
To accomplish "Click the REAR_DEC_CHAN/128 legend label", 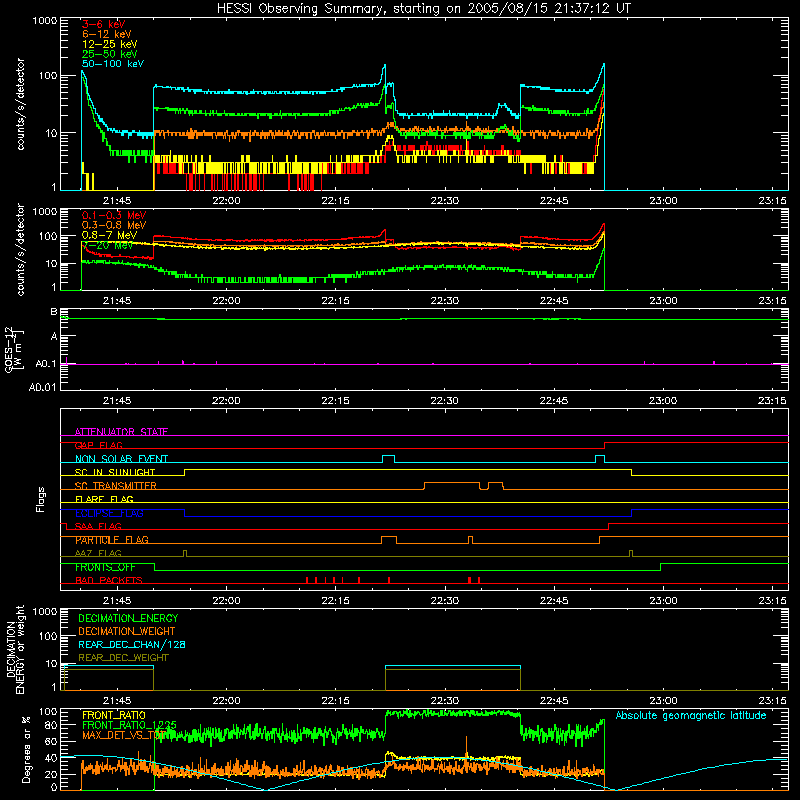I will tap(132, 644).
